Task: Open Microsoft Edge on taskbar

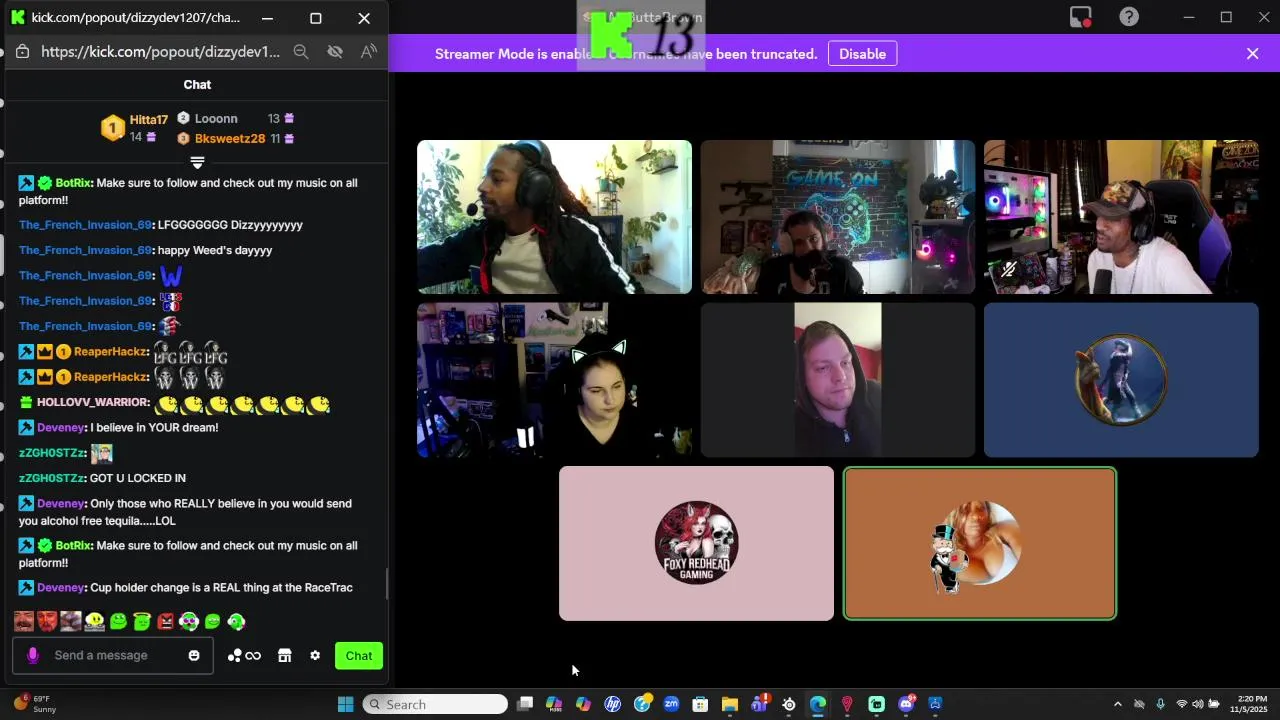Action: [817, 704]
